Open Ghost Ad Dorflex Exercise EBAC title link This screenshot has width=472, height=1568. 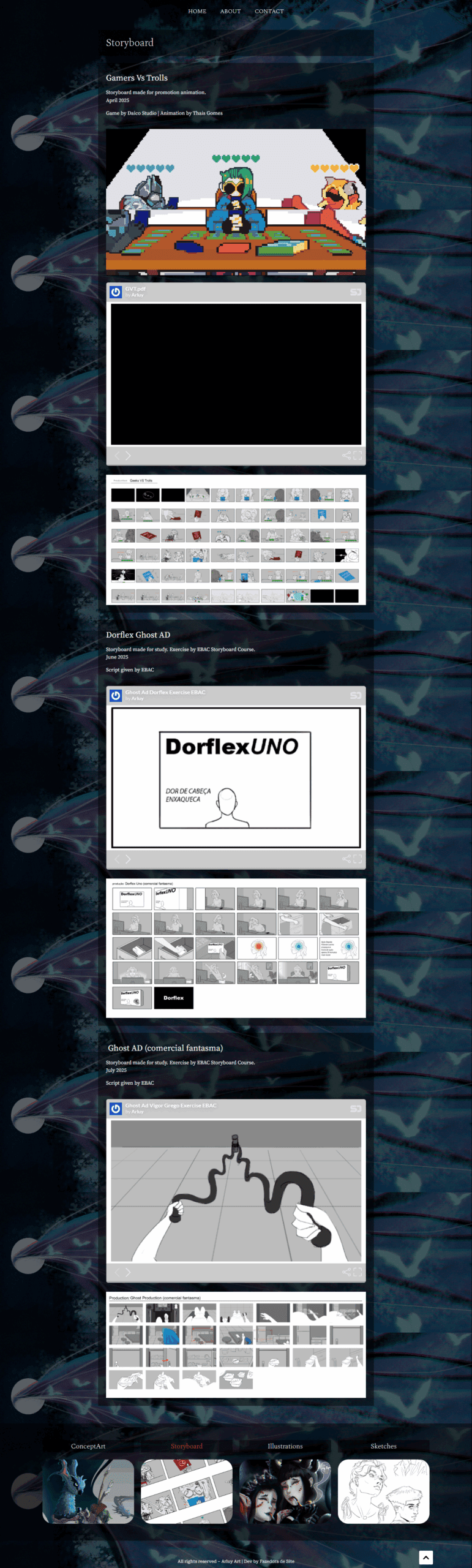(x=165, y=692)
